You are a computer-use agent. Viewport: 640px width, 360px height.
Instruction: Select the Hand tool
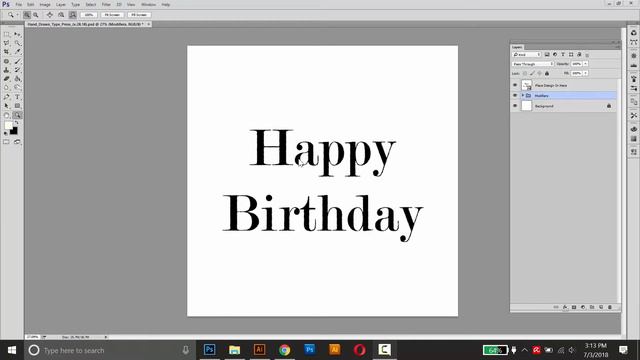[x=7, y=115]
